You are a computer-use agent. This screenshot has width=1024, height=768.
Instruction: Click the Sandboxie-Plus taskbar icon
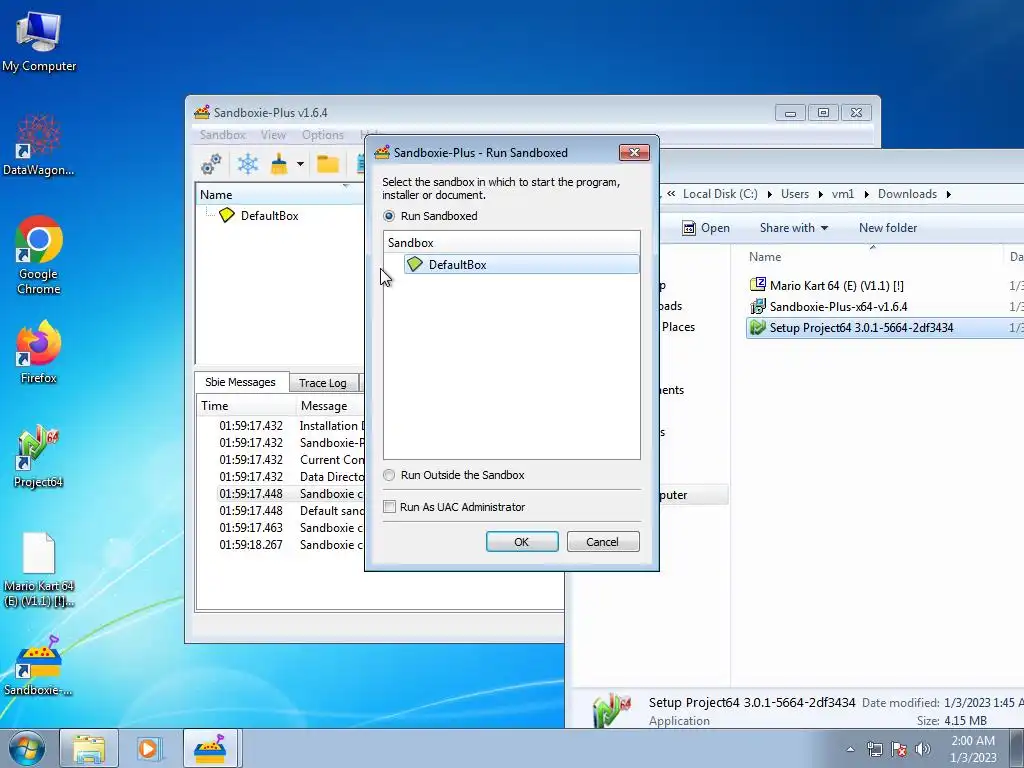(x=210, y=748)
